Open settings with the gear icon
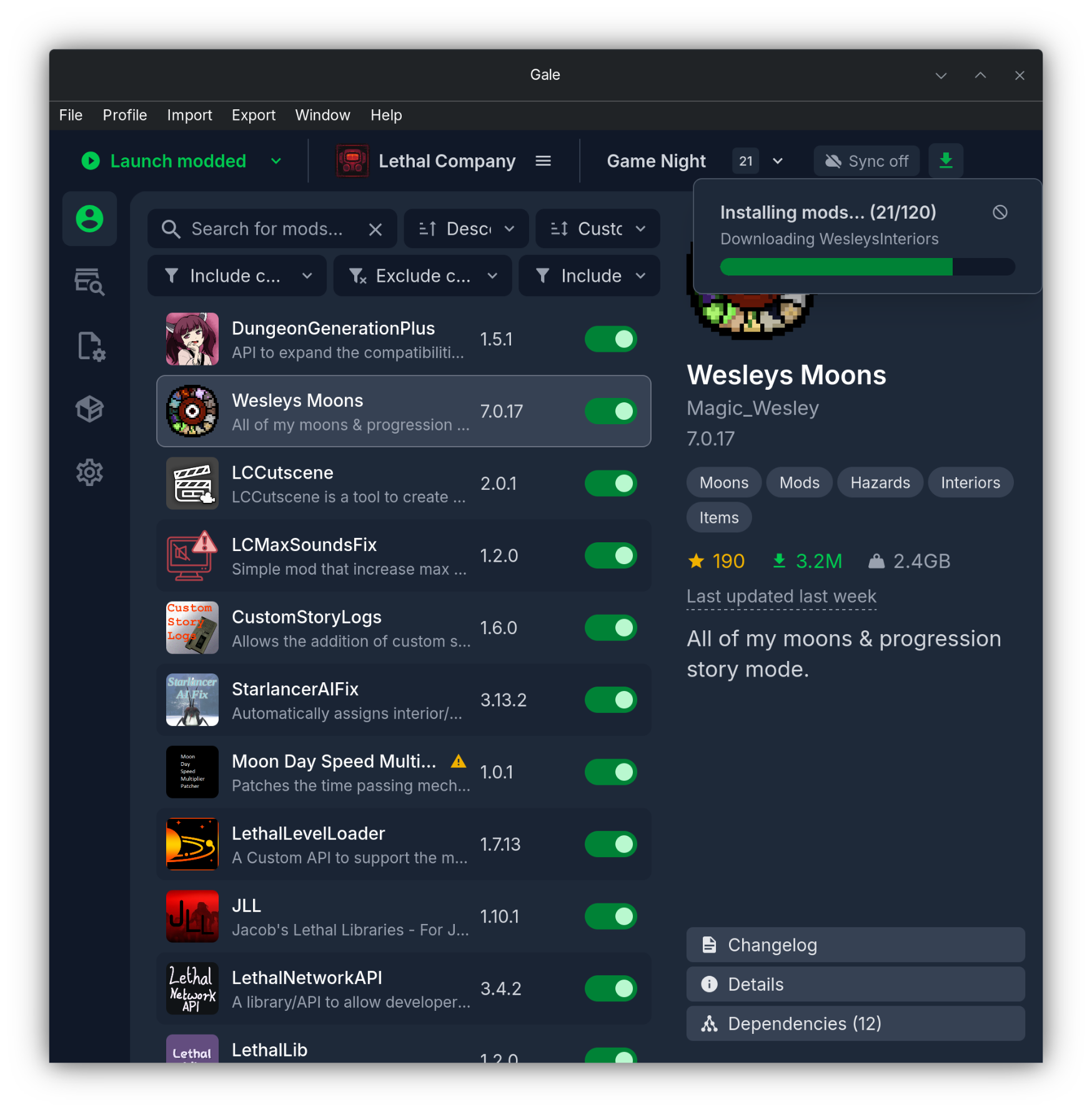The height and width of the screenshot is (1112, 1092). point(89,473)
